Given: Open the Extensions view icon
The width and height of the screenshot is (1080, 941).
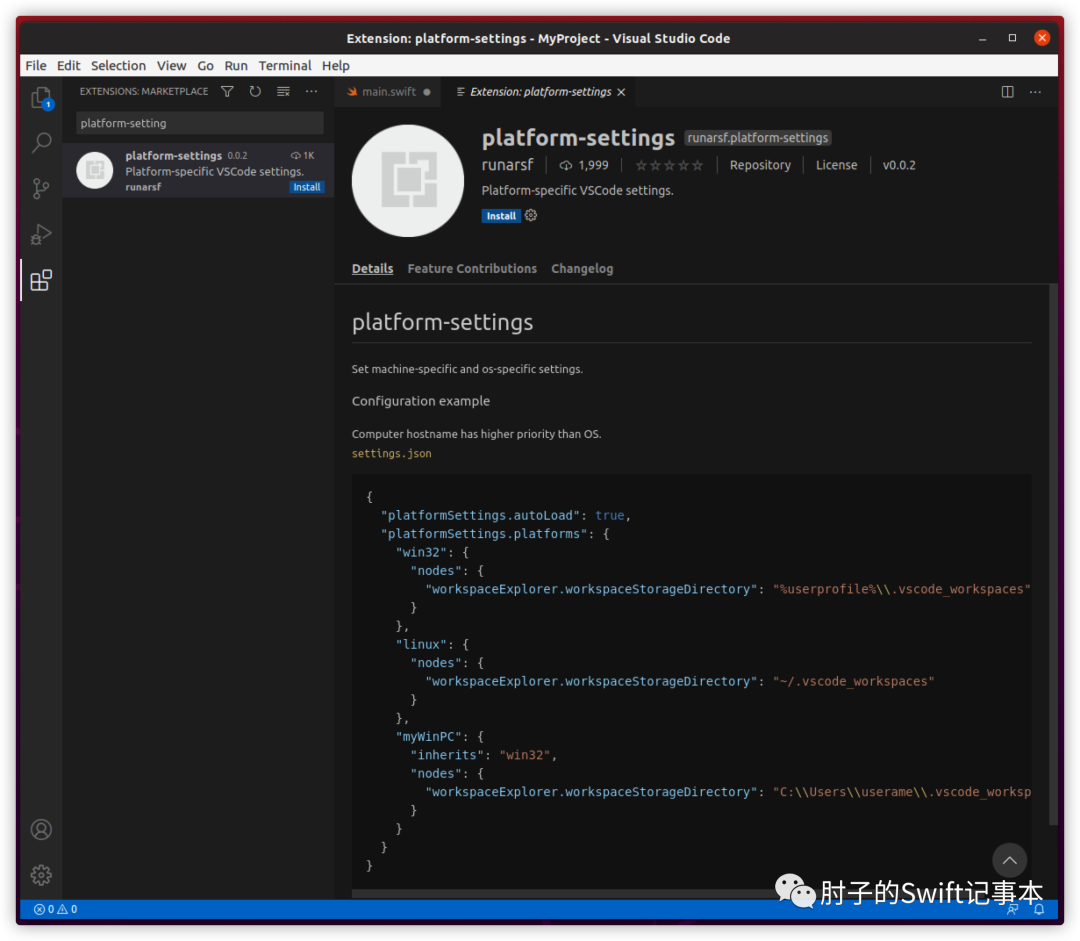Looking at the screenshot, I should coord(41,280).
